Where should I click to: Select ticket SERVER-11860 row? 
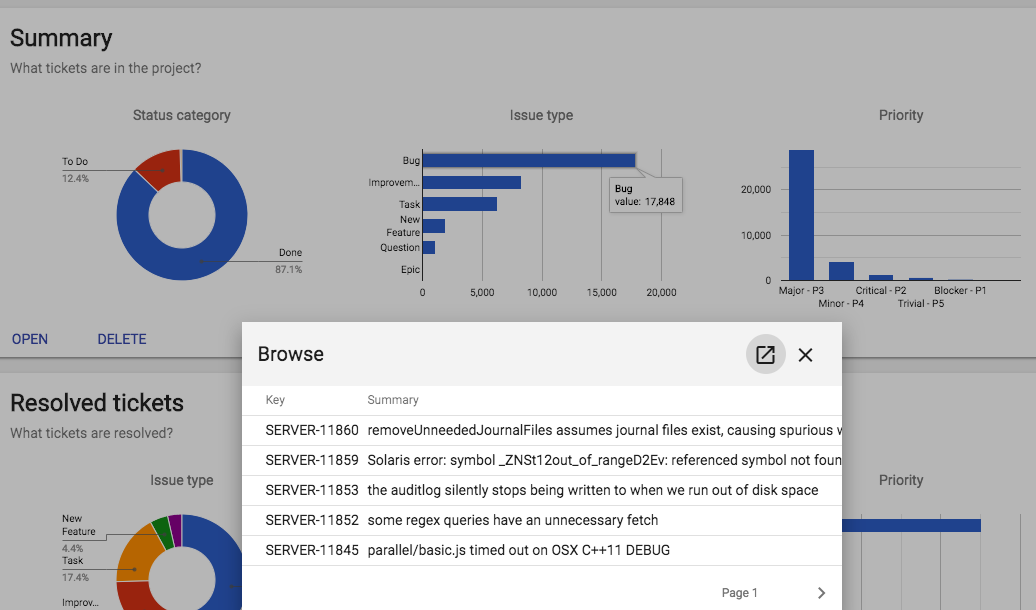540,430
